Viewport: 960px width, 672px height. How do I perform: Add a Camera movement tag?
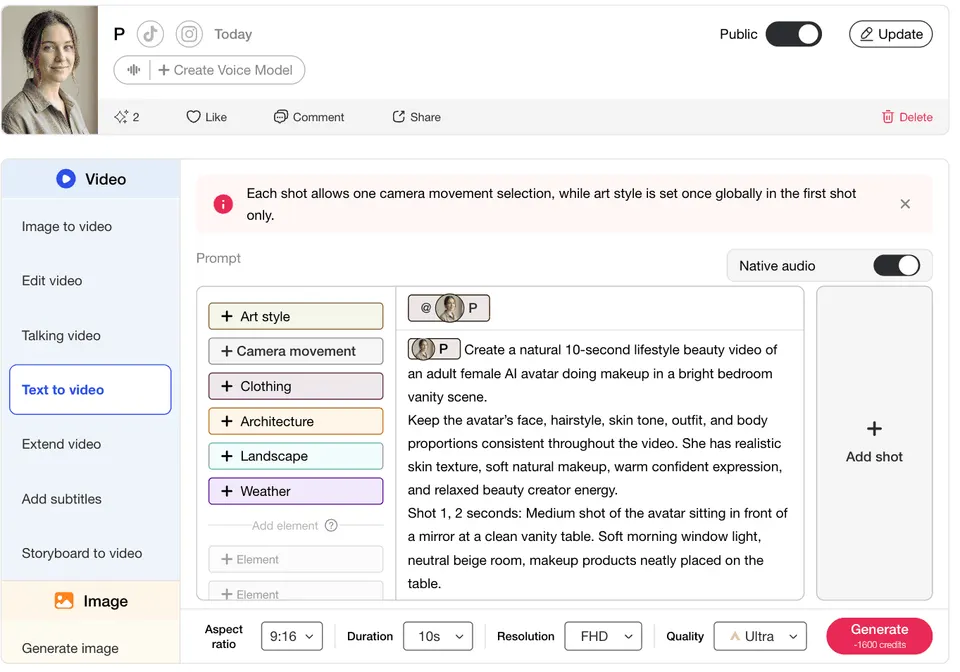pos(296,351)
